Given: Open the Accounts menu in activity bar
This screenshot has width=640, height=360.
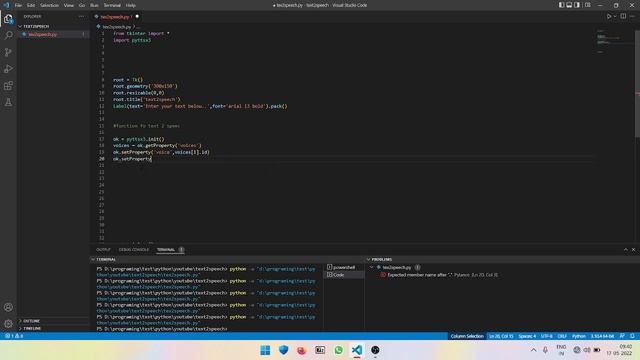Looking at the screenshot, I should pos(8,307).
